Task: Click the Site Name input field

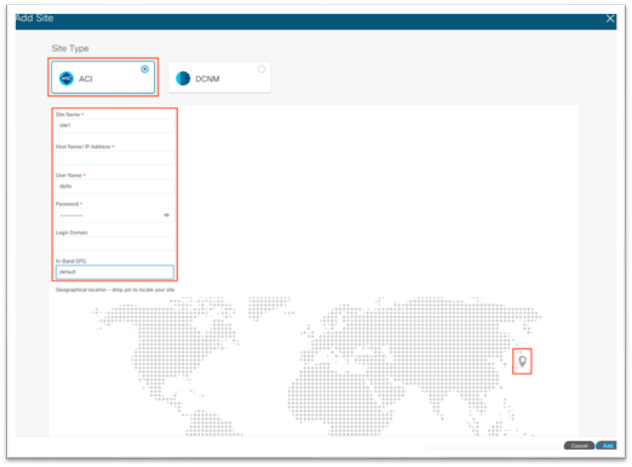Action: click(x=115, y=125)
